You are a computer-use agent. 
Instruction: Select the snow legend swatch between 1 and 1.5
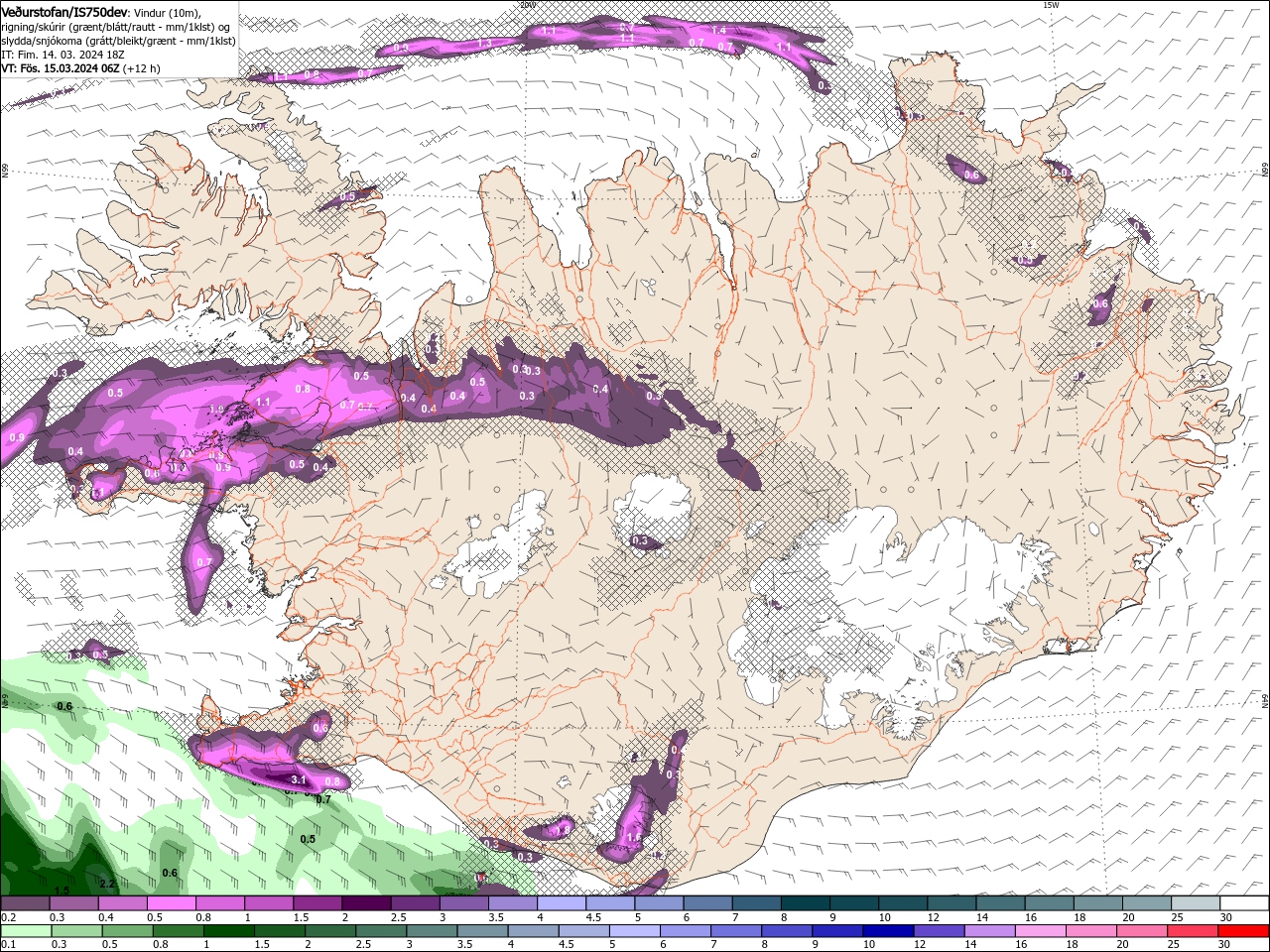coord(267,904)
